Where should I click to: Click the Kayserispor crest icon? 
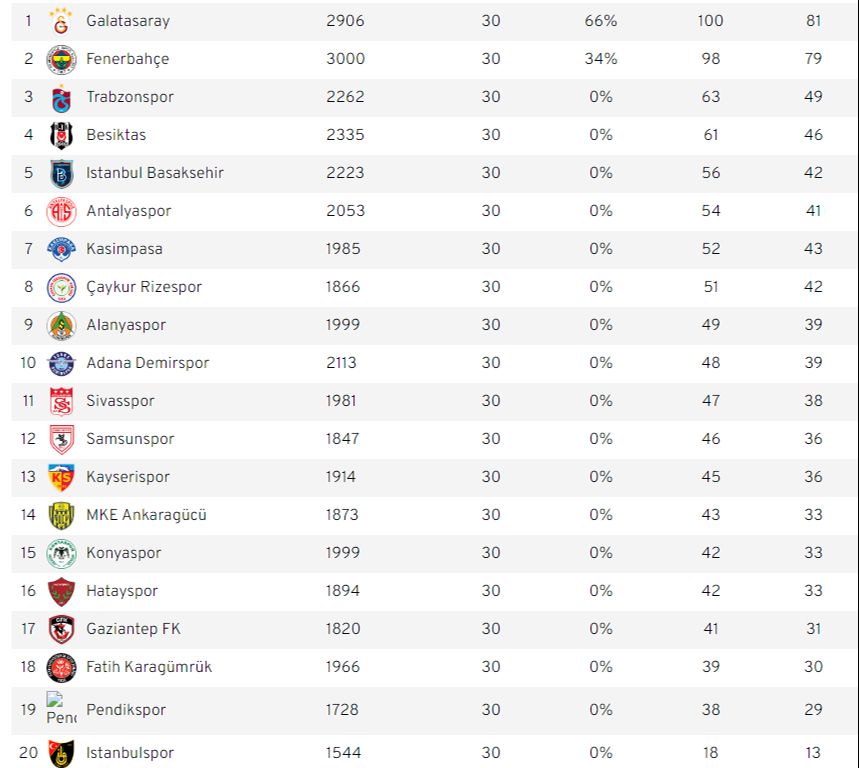coord(61,477)
